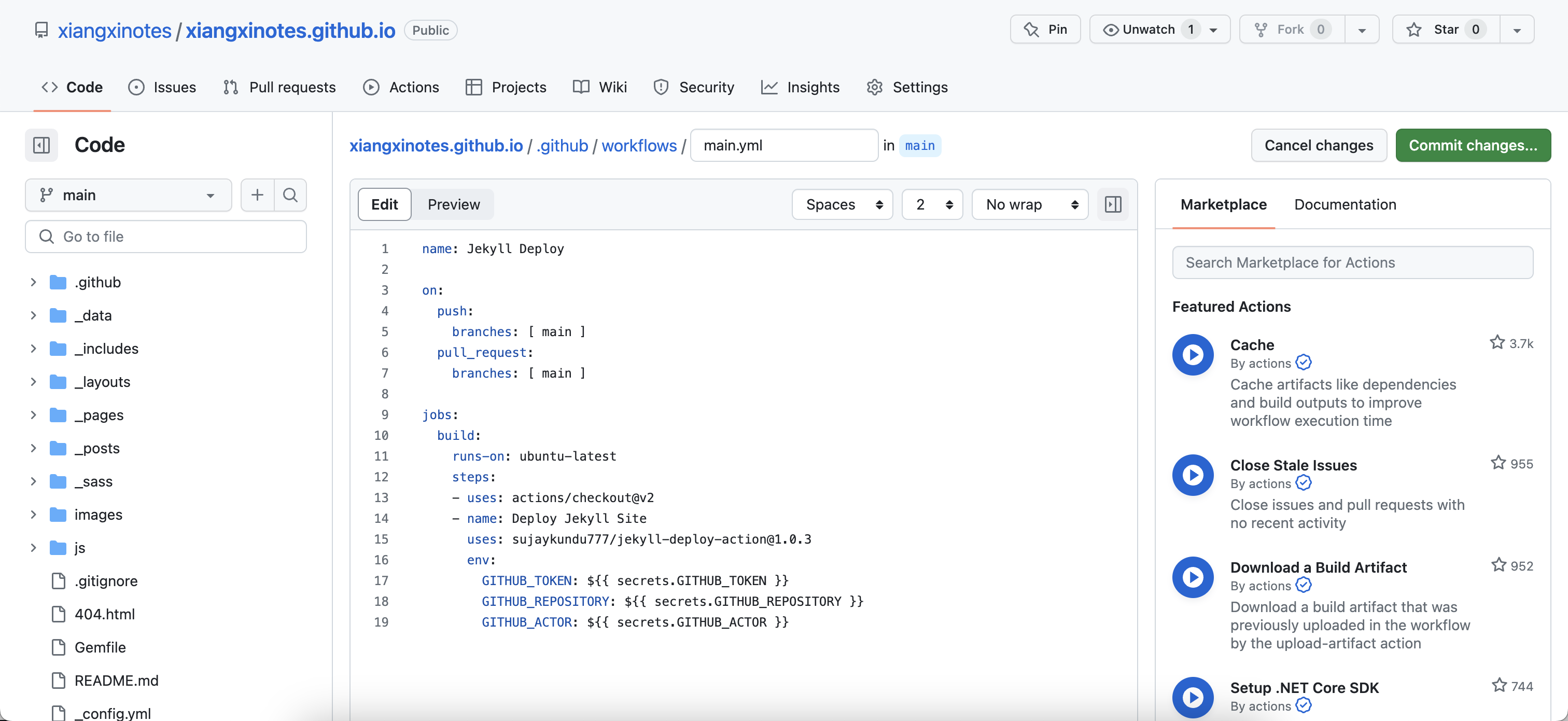Click the Pin repository icon
This screenshot has width=1568, height=721.
(x=1031, y=29)
